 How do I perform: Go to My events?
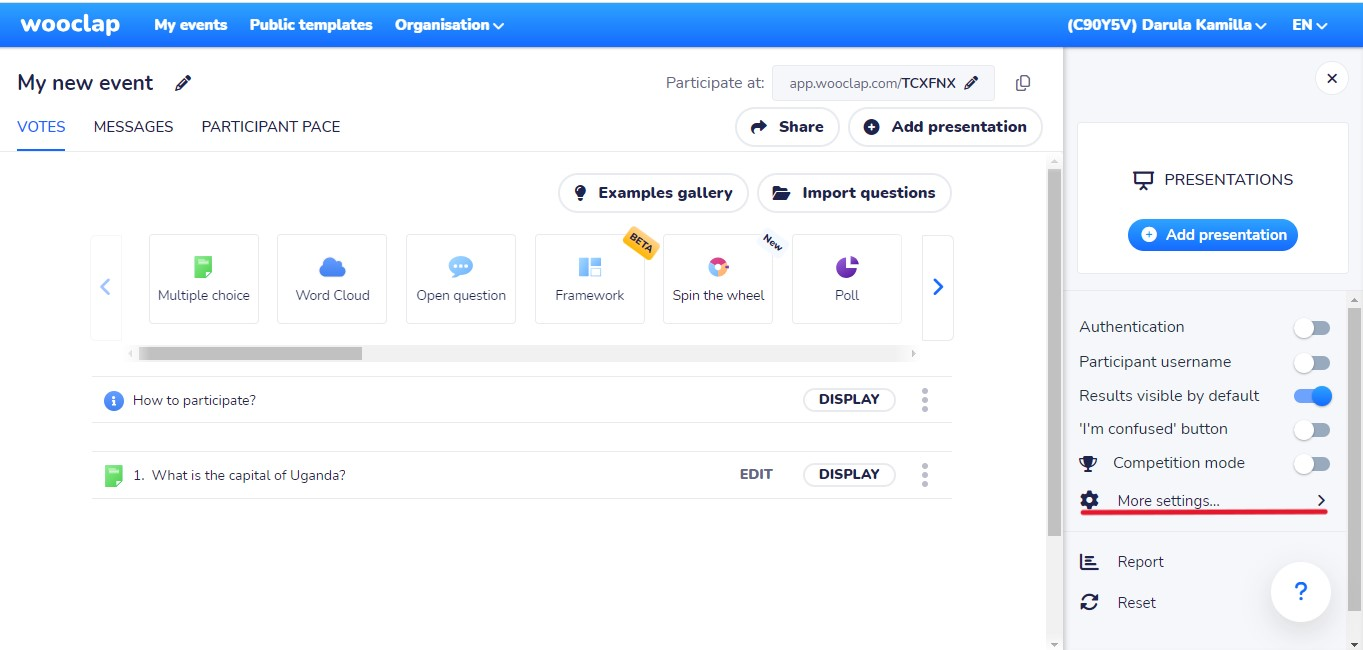pyautogui.click(x=190, y=25)
